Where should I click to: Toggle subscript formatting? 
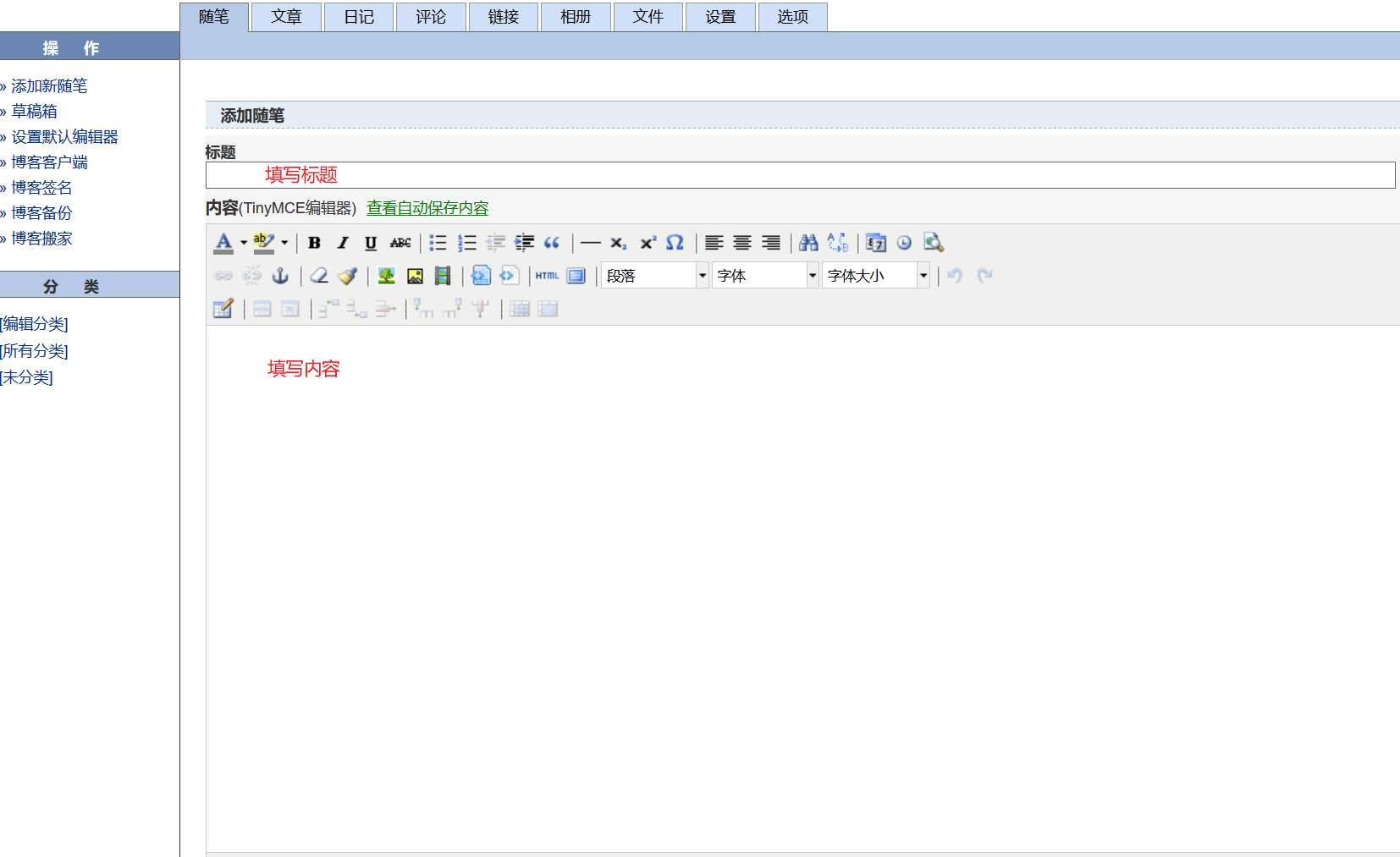point(619,243)
